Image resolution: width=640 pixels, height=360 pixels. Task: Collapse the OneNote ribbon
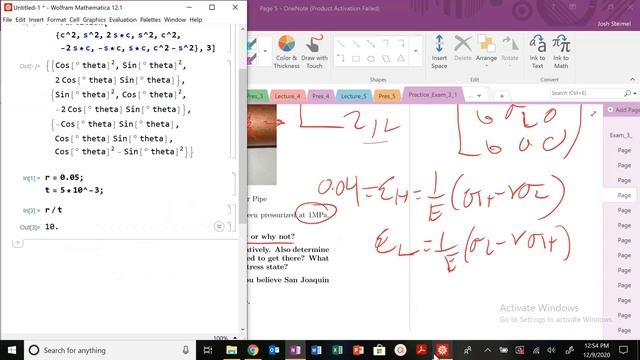point(632,79)
